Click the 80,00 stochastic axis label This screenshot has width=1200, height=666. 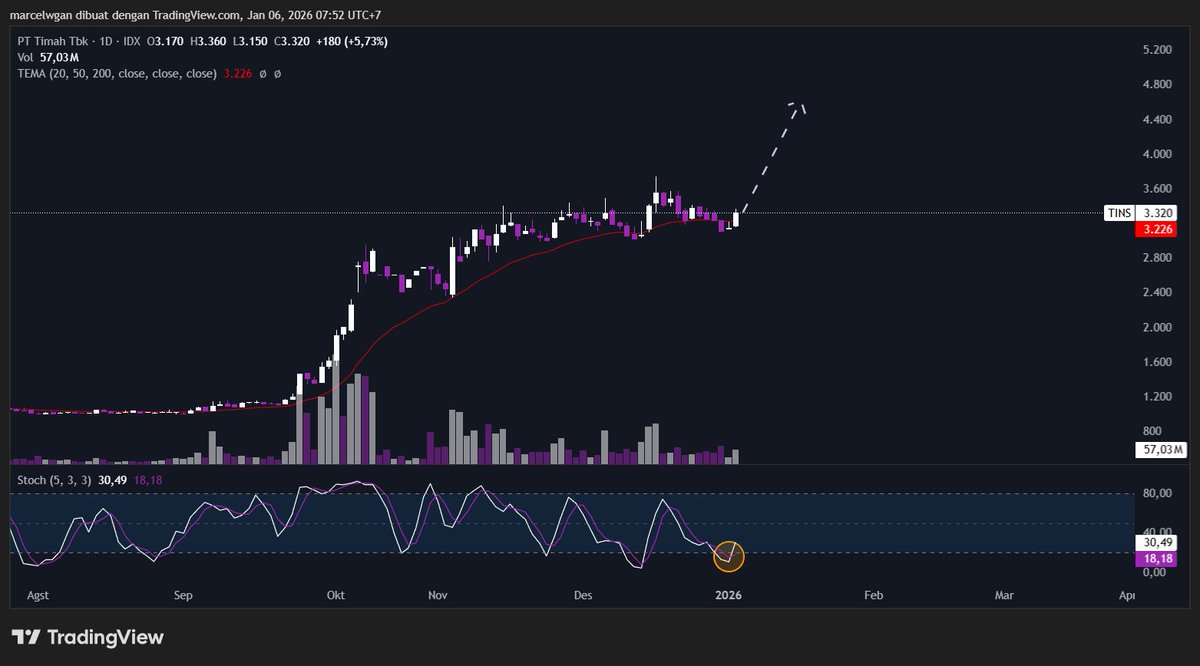pos(1155,493)
